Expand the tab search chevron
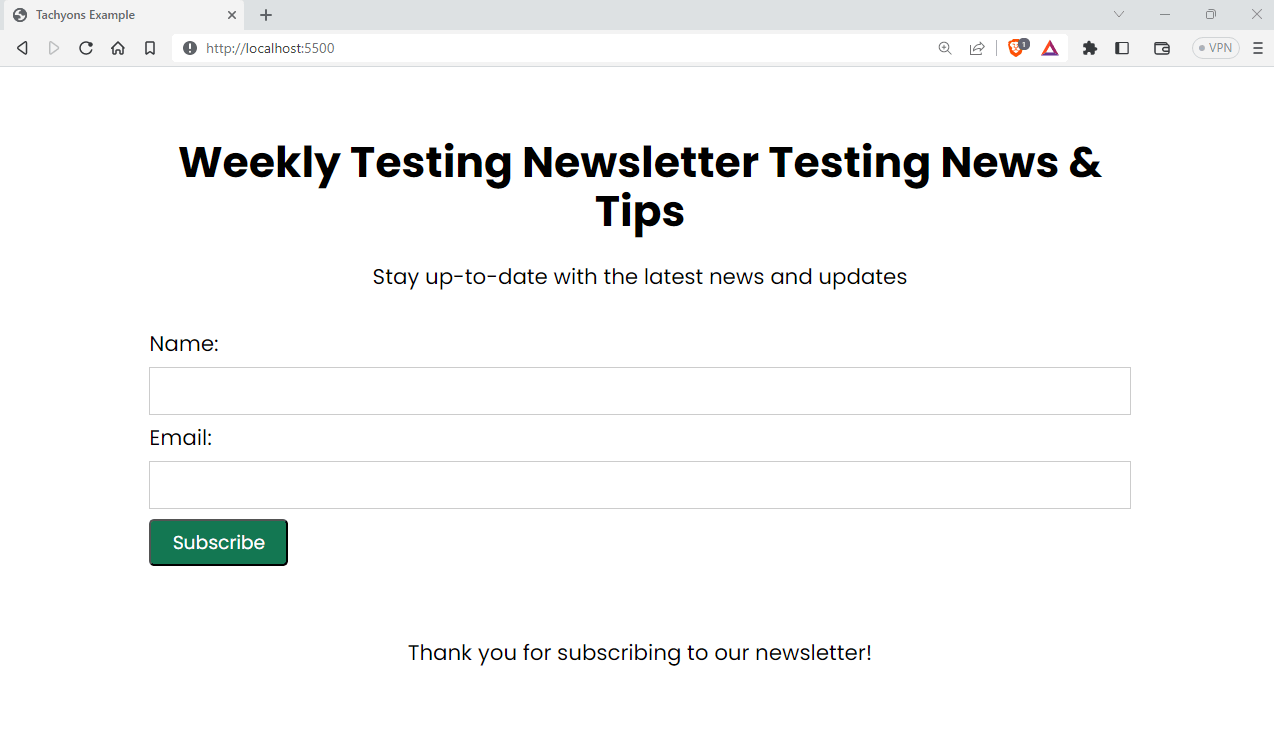This screenshot has width=1274, height=748. point(1119,14)
